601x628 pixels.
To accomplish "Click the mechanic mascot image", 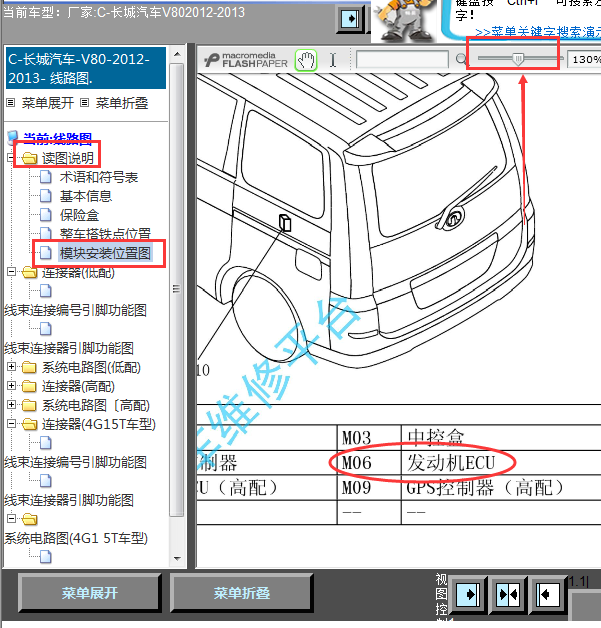I will (x=404, y=19).
